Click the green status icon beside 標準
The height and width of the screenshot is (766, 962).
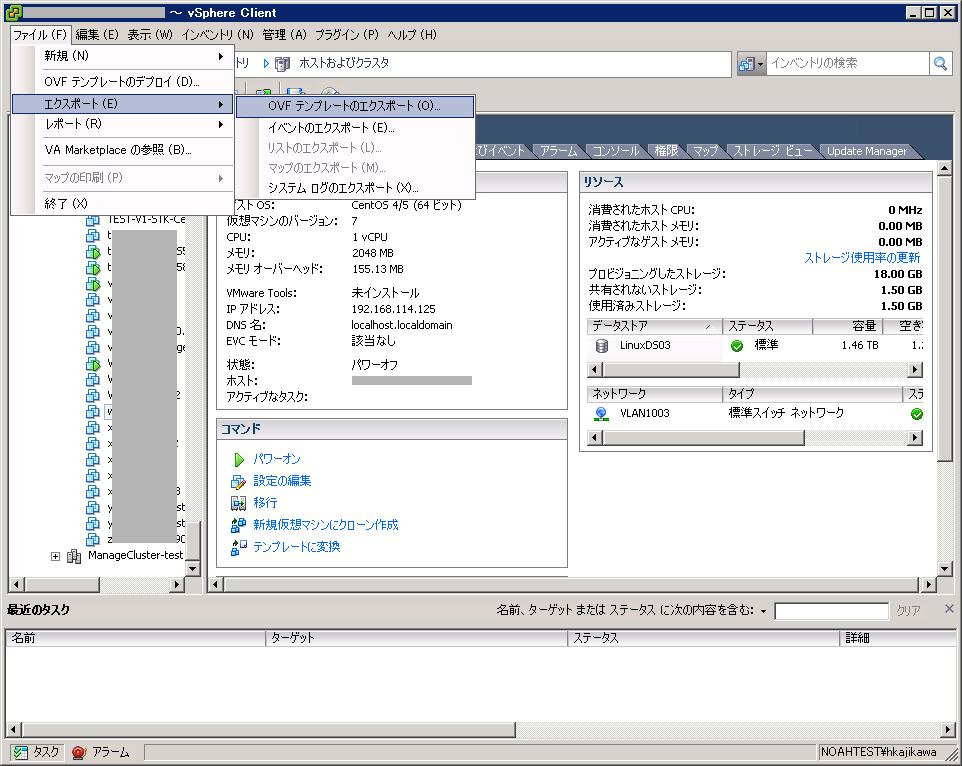pos(737,346)
